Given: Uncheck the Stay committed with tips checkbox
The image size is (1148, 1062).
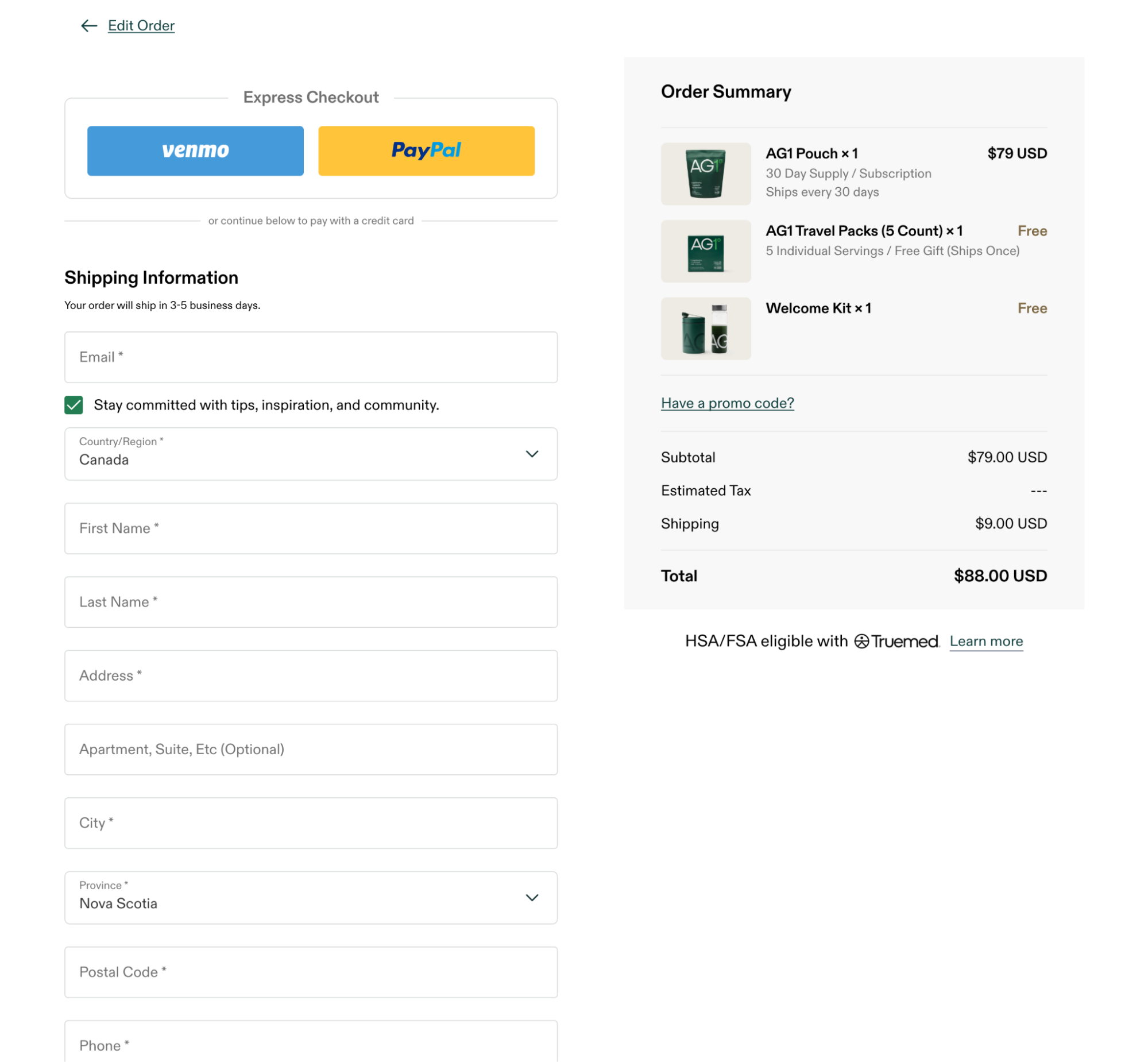Looking at the screenshot, I should 74,405.
